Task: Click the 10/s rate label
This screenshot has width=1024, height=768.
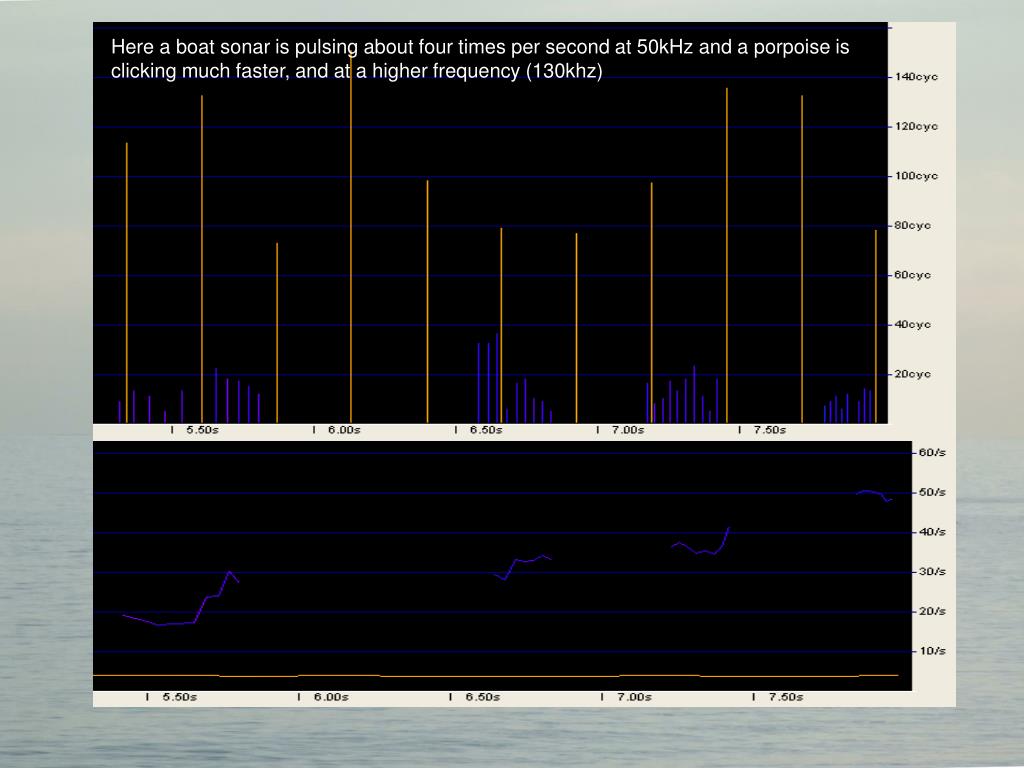Action: 932,651
